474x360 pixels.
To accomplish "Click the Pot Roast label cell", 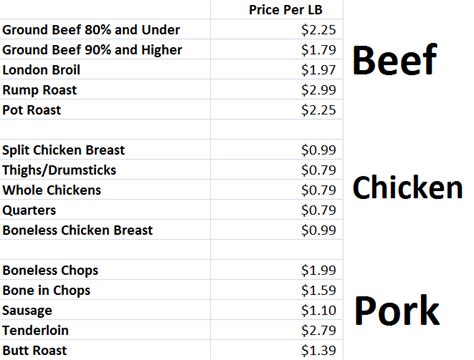I will pyautogui.click(x=105, y=110).
